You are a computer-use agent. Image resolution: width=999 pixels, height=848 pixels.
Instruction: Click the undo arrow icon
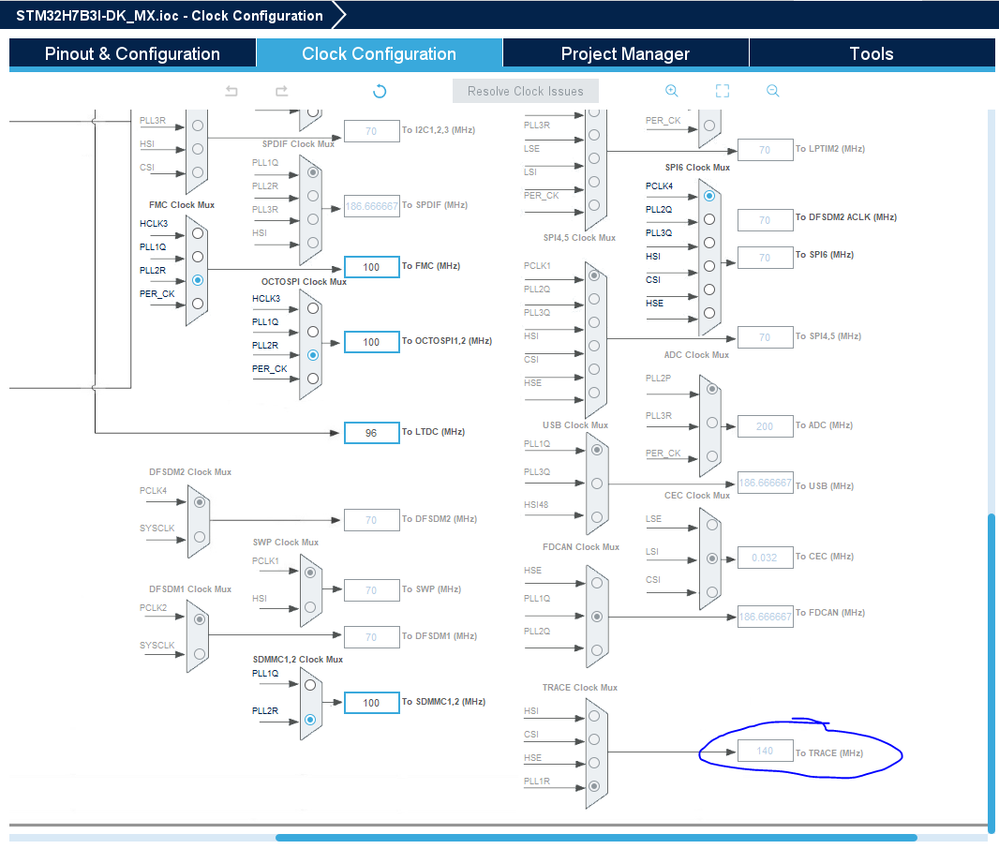pyautogui.click(x=231, y=91)
